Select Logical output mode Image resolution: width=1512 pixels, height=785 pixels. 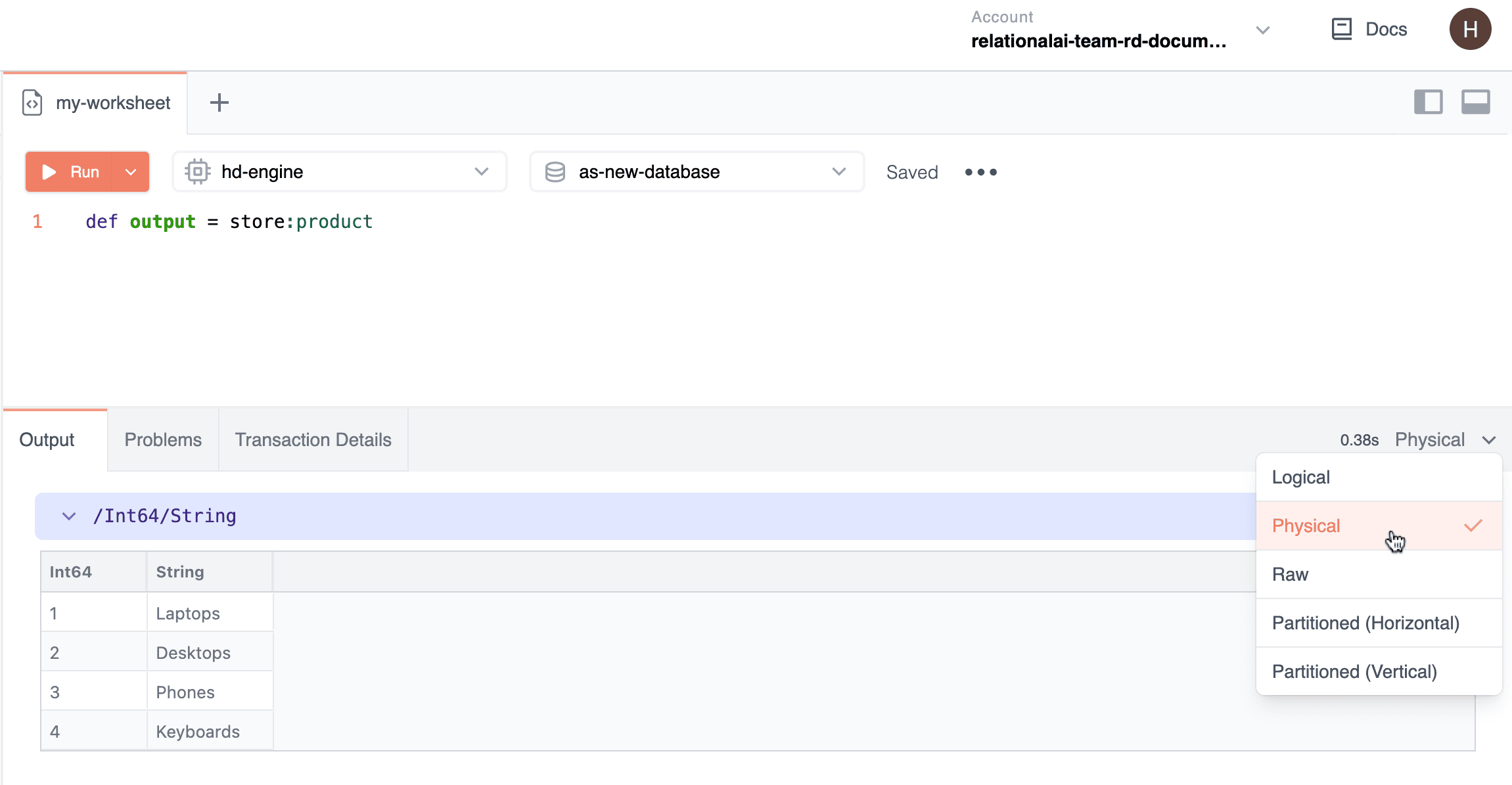click(x=1301, y=477)
